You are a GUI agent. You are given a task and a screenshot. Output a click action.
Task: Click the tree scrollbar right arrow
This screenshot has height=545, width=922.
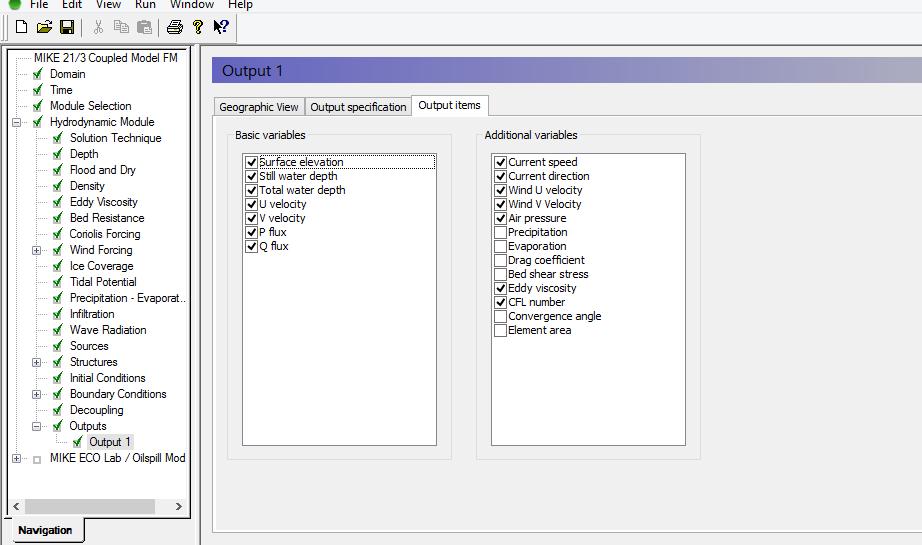click(x=178, y=506)
